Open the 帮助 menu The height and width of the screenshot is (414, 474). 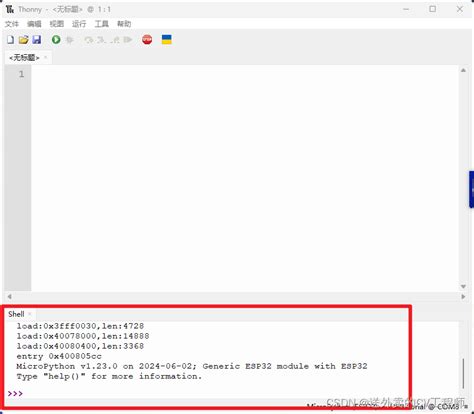pos(124,24)
